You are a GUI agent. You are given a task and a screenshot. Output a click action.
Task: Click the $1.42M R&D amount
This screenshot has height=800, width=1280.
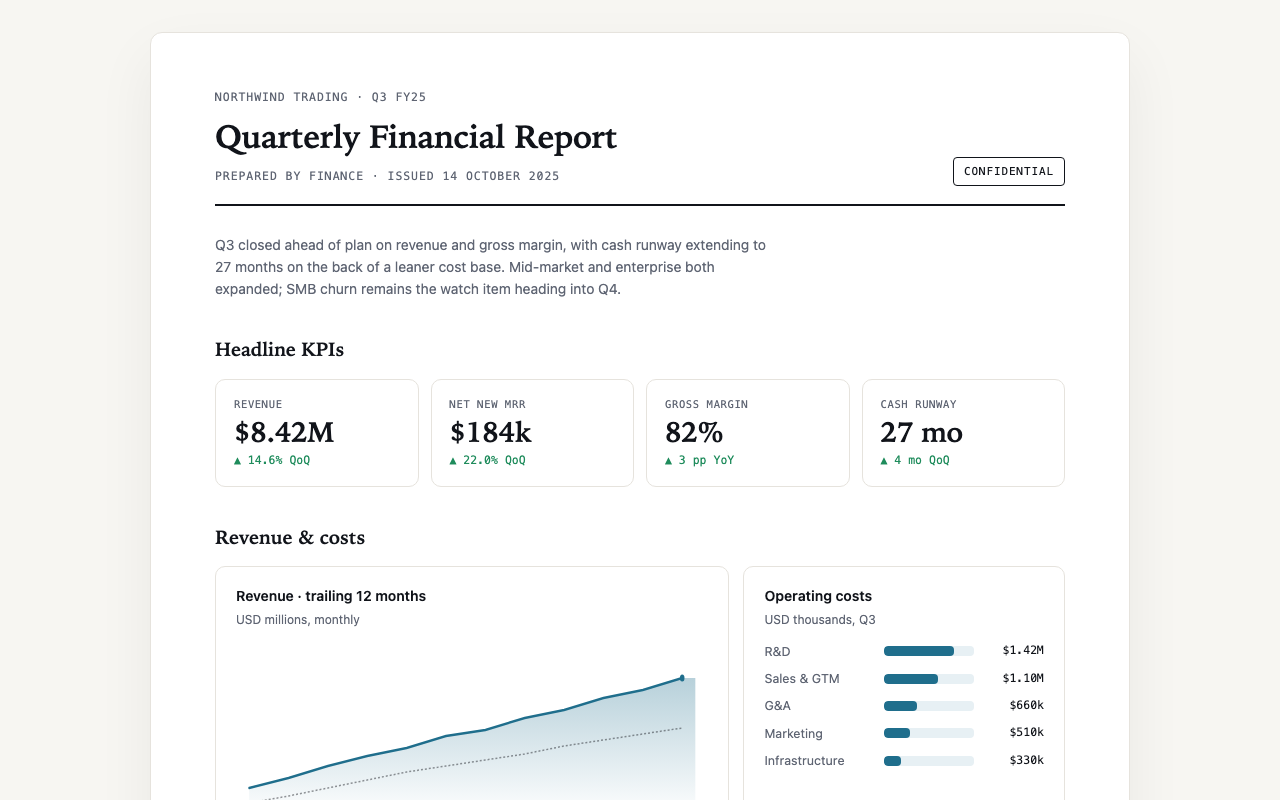point(1023,651)
